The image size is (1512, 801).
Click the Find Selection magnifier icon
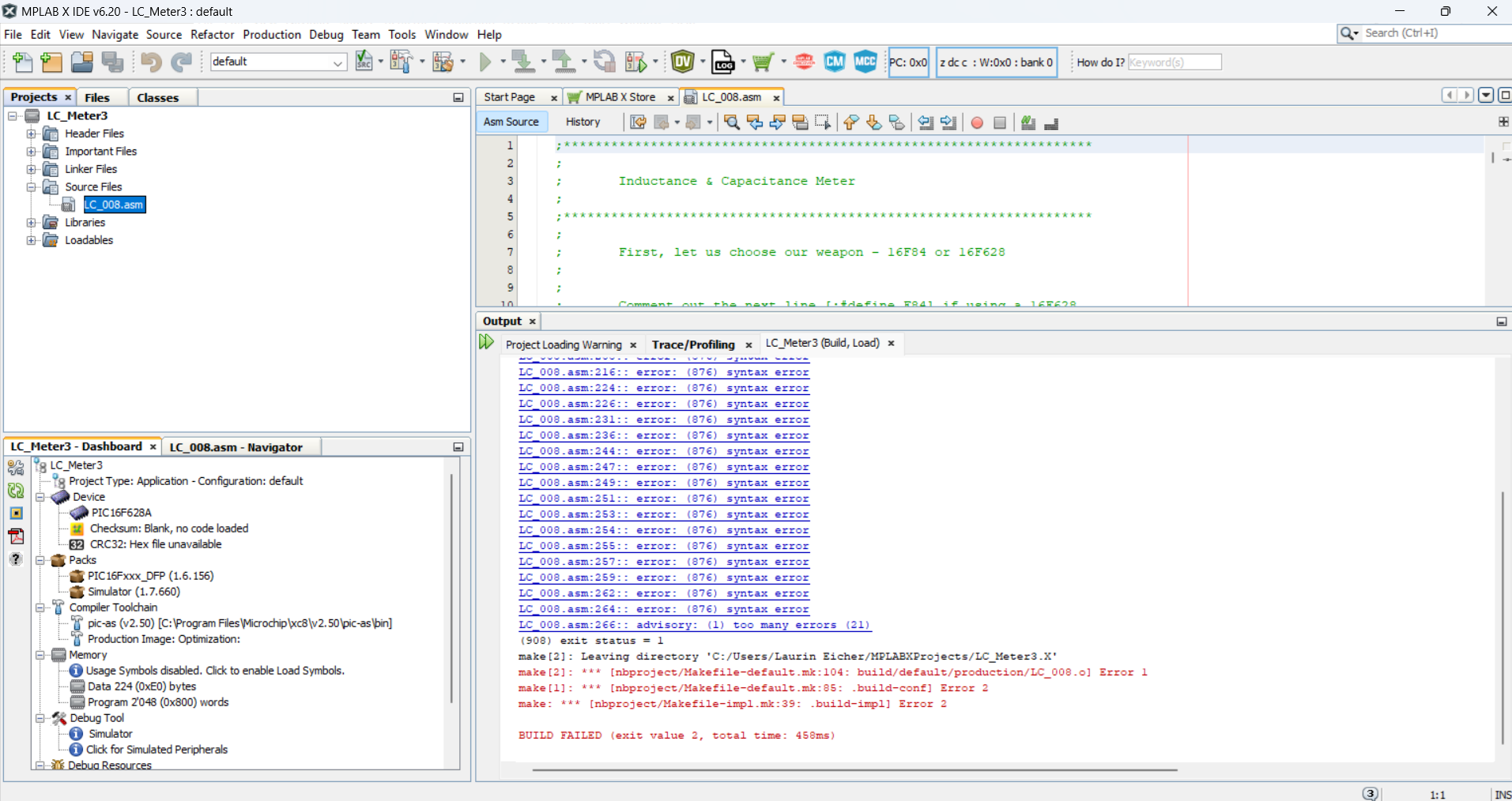coord(732,122)
